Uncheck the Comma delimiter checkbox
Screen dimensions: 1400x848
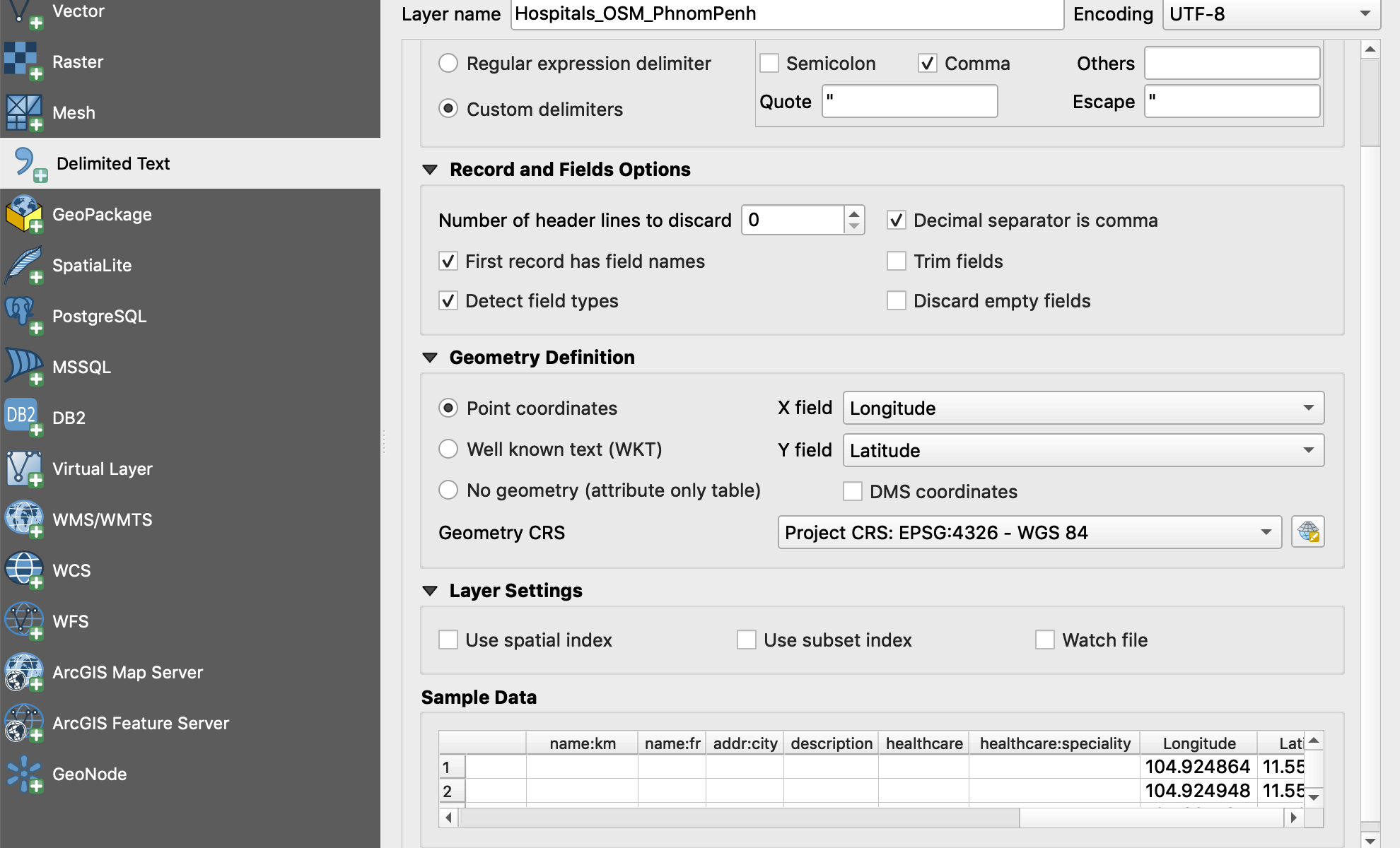tap(928, 63)
